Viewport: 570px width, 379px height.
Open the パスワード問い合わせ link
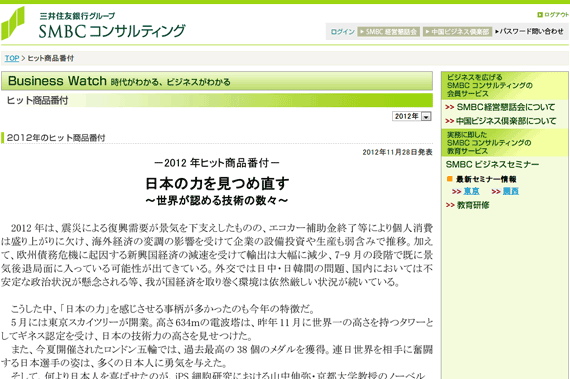click(x=529, y=32)
